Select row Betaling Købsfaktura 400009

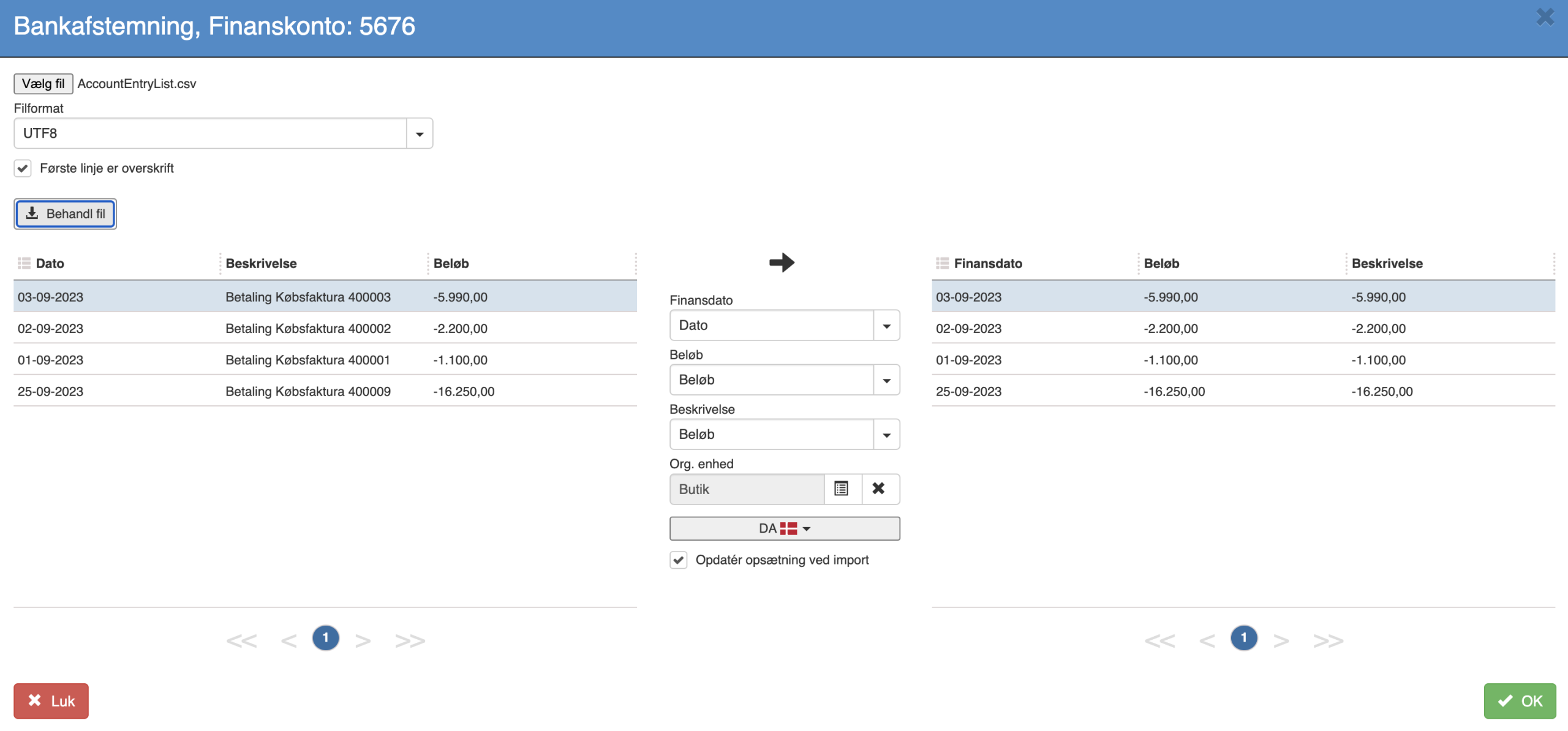click(325, 392)
